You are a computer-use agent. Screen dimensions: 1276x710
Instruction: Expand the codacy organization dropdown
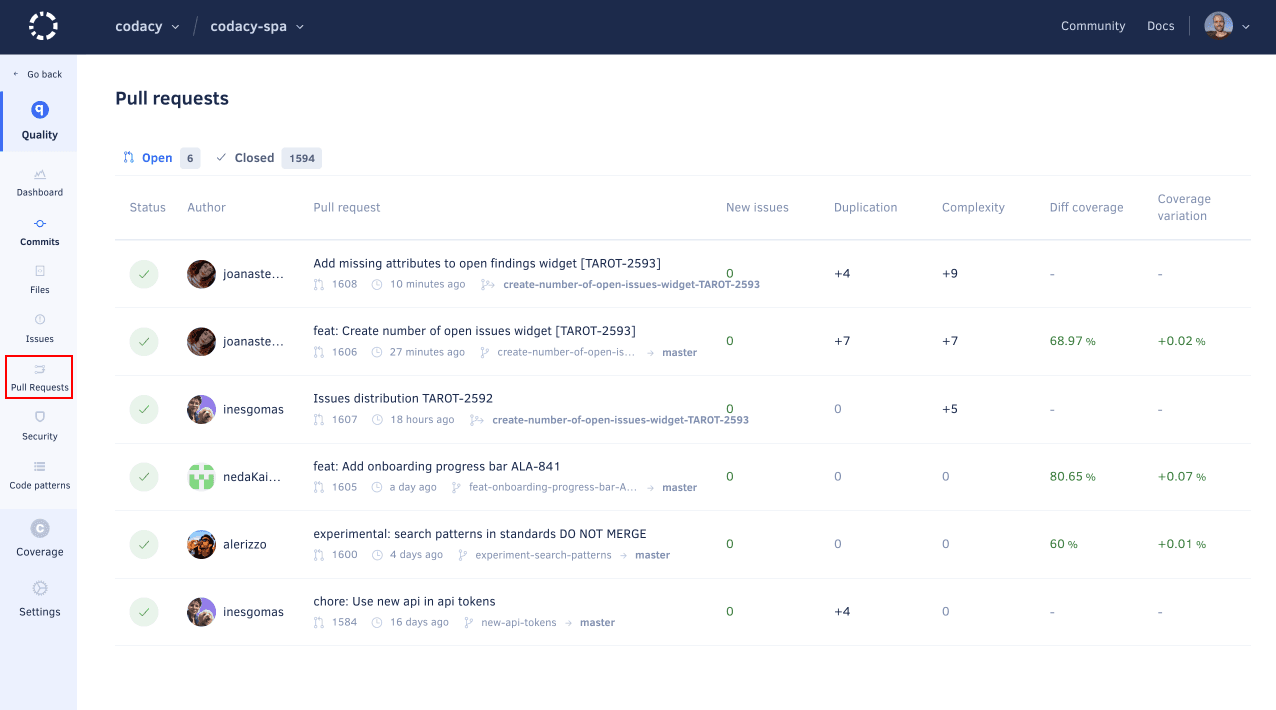[147, 26]
